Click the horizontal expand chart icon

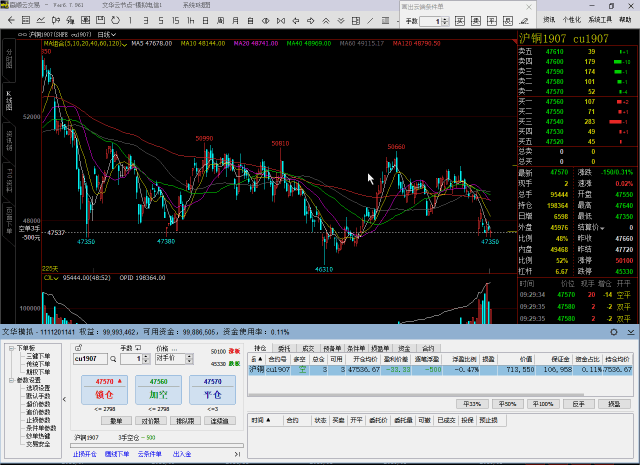click(266, 20)
